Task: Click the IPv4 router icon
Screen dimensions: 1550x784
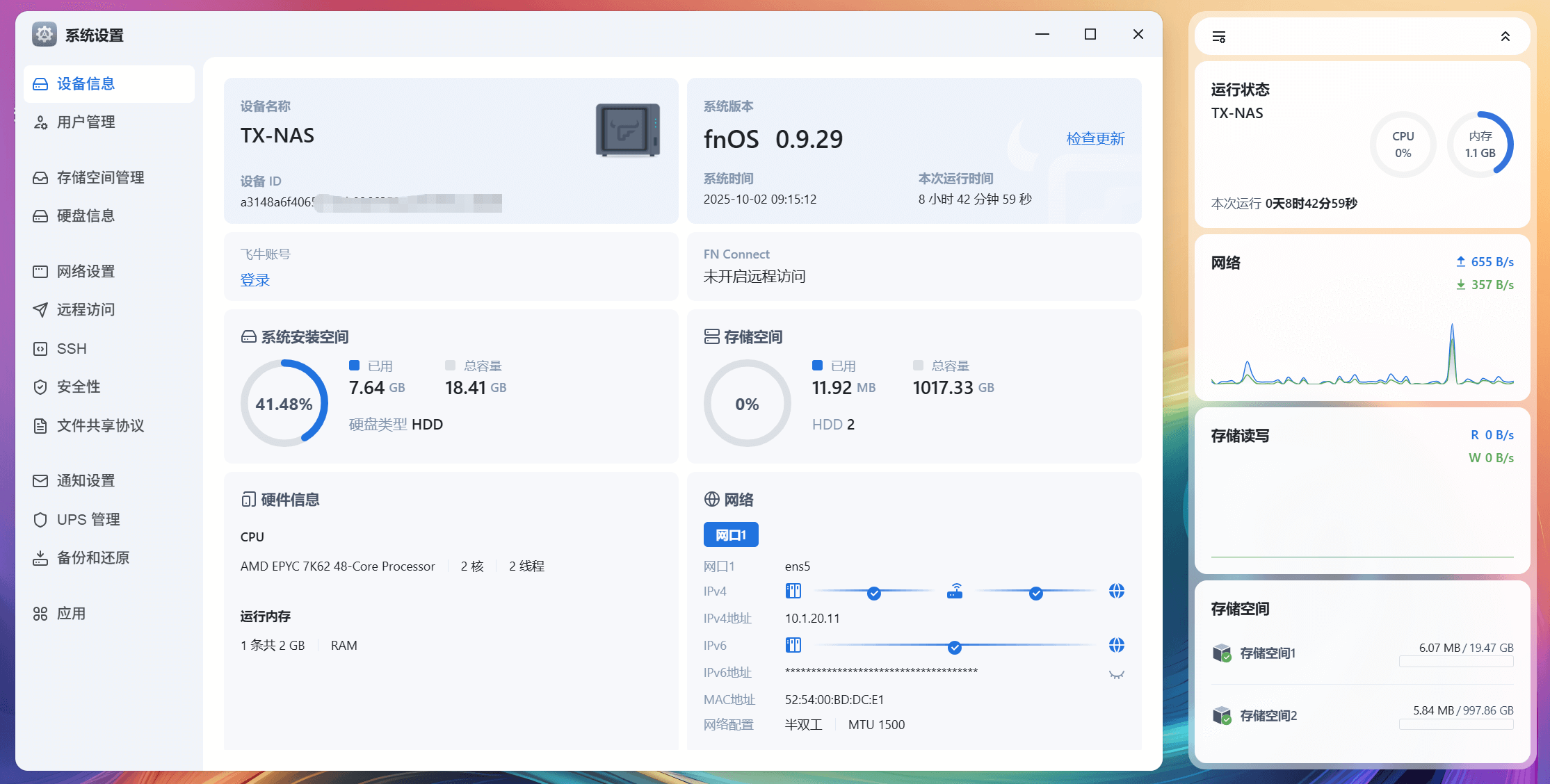Action: pos(955,591)
